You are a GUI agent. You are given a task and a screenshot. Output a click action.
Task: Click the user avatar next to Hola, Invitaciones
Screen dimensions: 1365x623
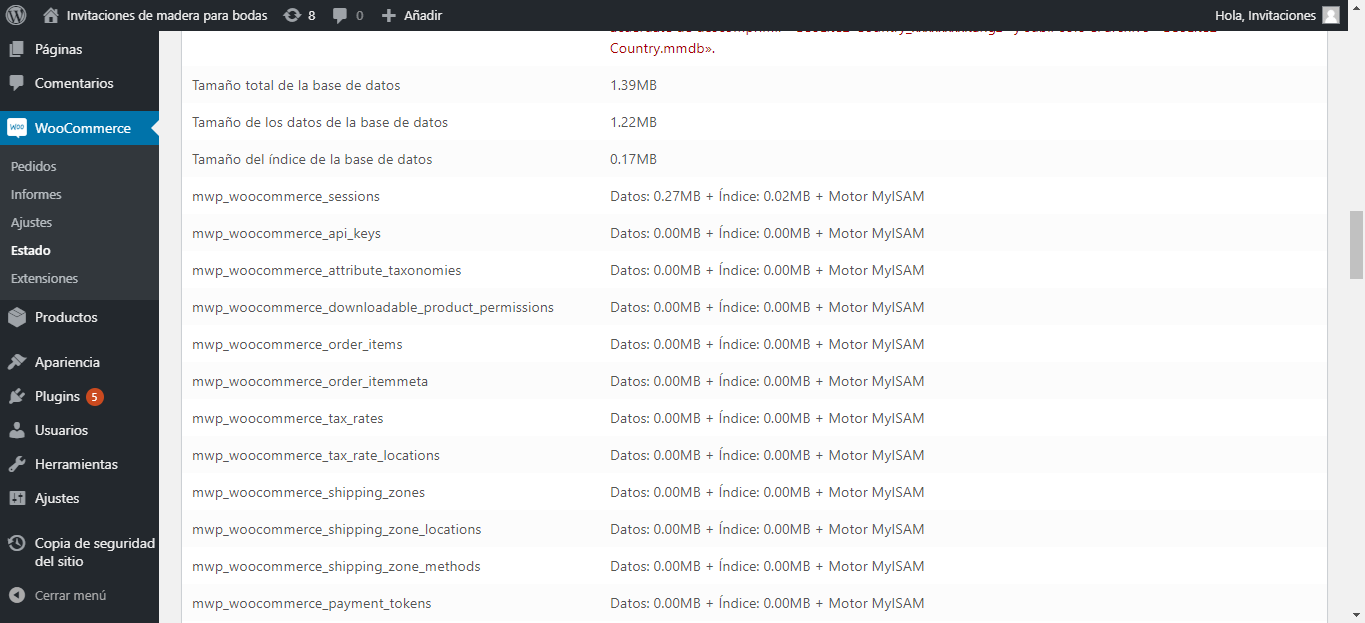click(x=1330, y=15)
